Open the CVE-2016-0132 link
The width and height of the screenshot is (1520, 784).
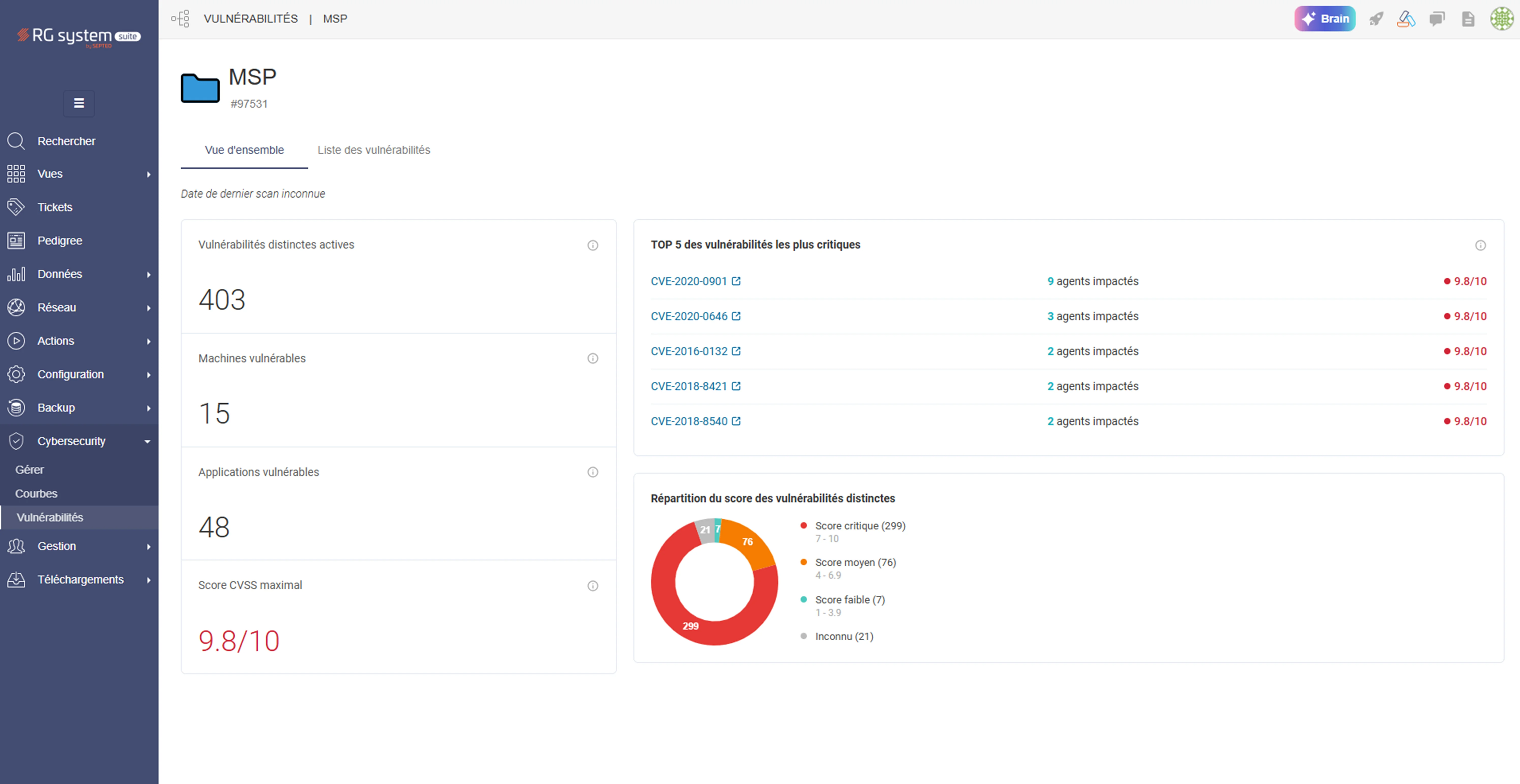click(x=696, y=352)
